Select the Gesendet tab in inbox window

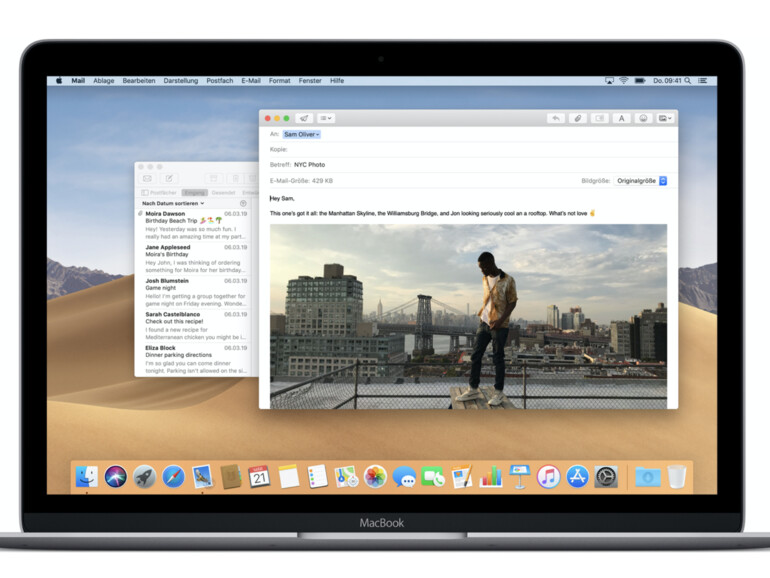223,193
